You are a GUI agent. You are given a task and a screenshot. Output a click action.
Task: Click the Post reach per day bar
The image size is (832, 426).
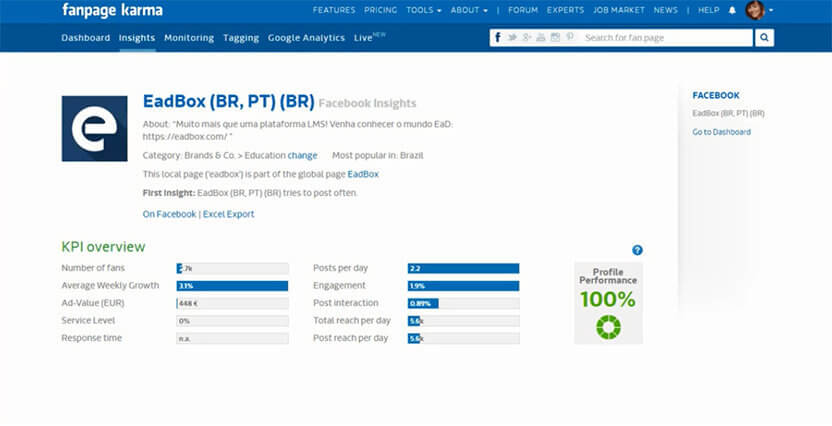[x=463, y=338]
